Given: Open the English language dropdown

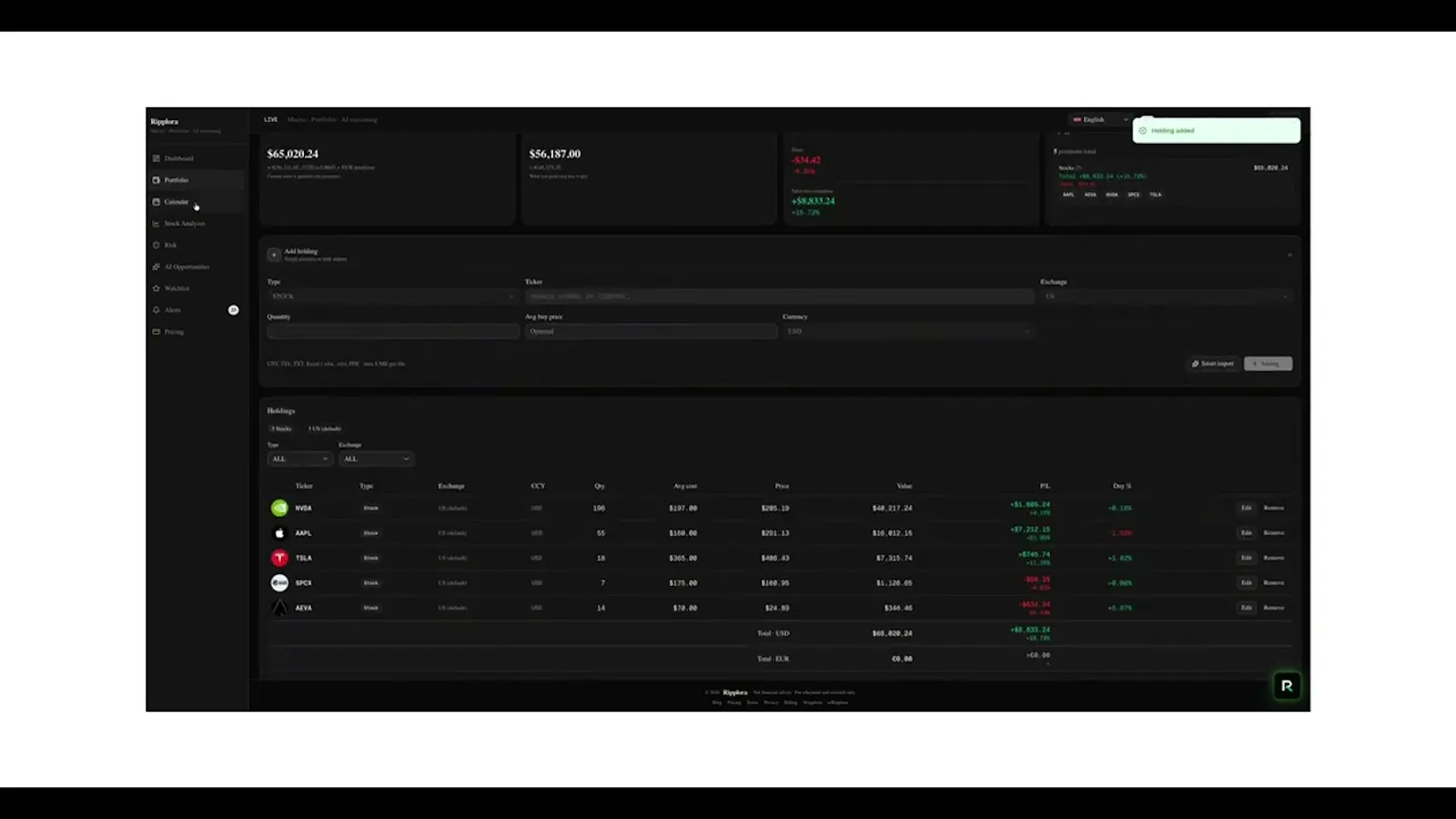Looking at the screenshot, I should pyautogui.click(x=1099, y=120).
